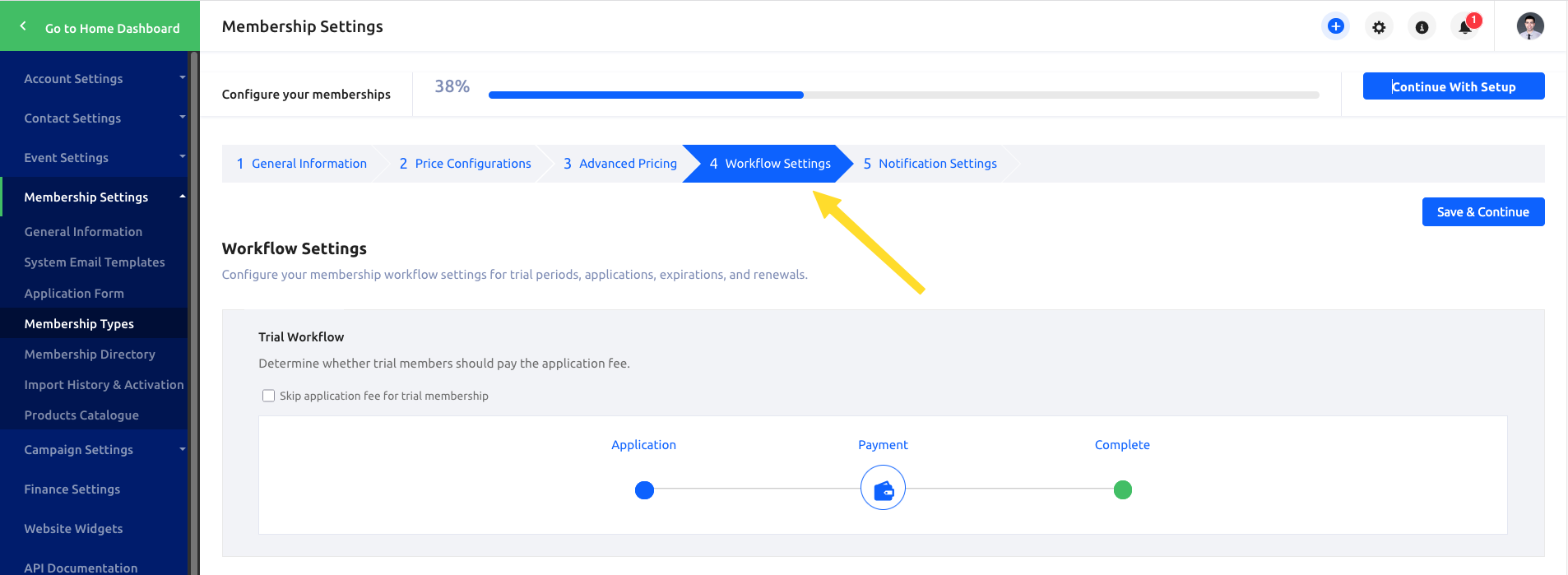Screen dimensions: 1568x575
Task: Open the user profile avatar
Action: point(1530,26)
